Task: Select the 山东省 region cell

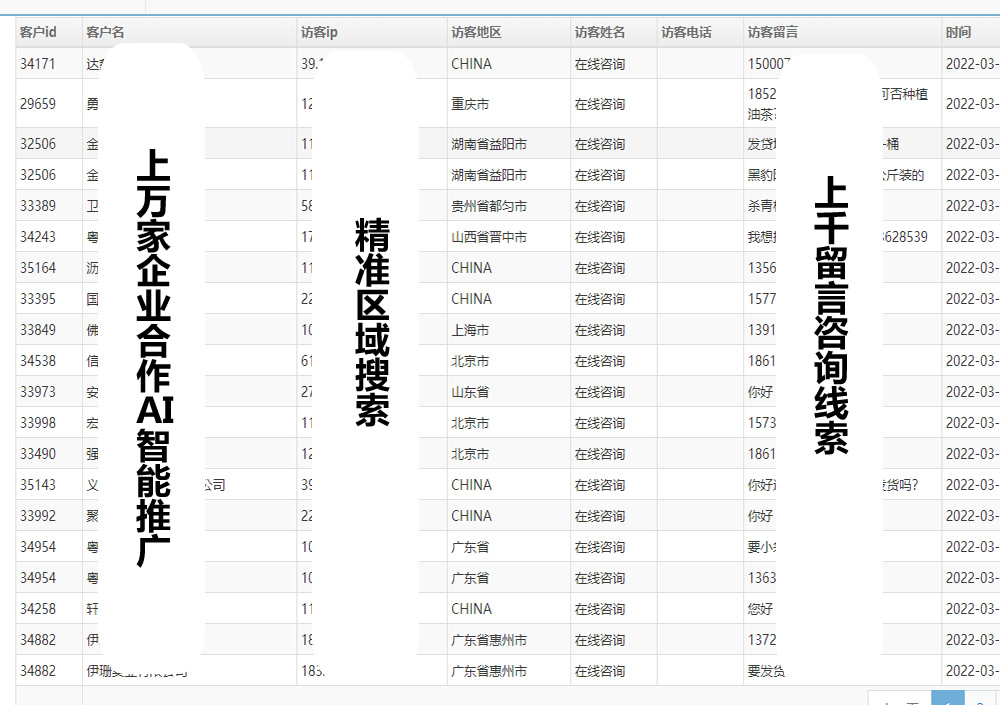Action: tap(470, 392)
